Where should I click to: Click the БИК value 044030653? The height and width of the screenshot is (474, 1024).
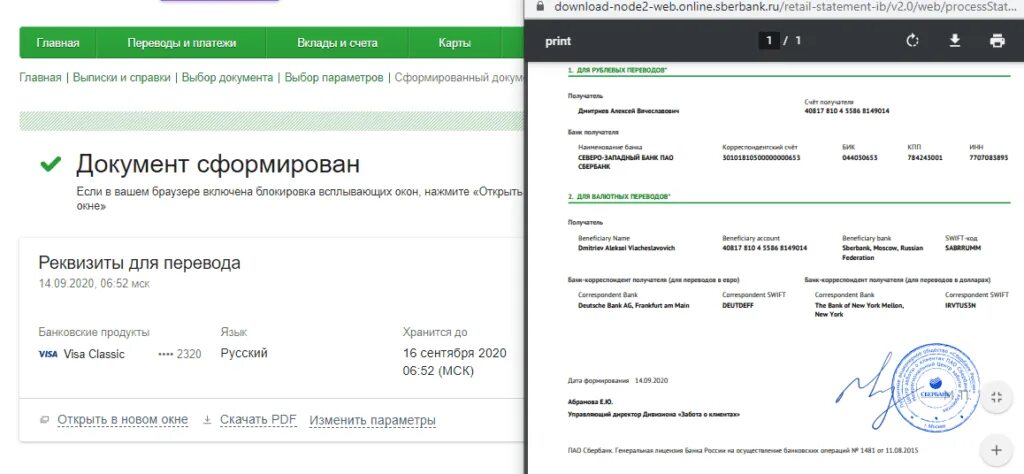click(860, 157)
